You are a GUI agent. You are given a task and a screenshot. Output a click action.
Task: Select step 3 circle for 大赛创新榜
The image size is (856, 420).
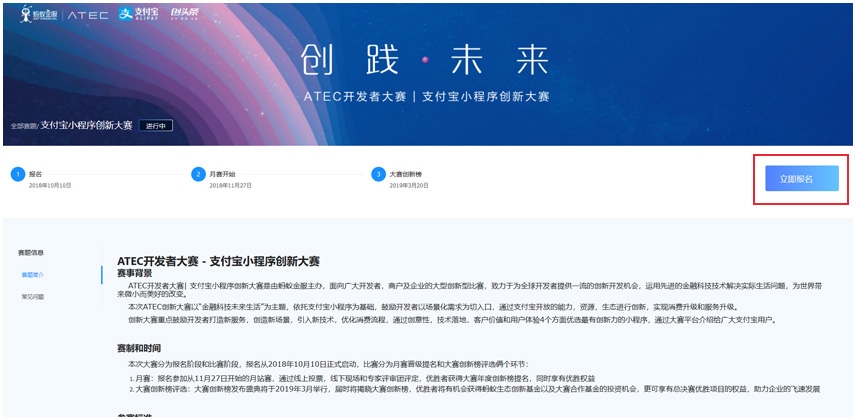click(378, 174)
